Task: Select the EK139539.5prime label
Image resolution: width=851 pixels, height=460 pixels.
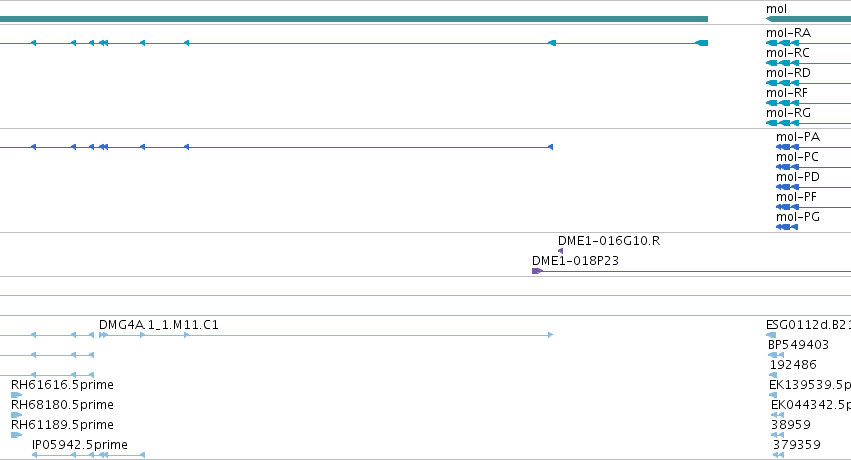Action: (x=810, y=385)
